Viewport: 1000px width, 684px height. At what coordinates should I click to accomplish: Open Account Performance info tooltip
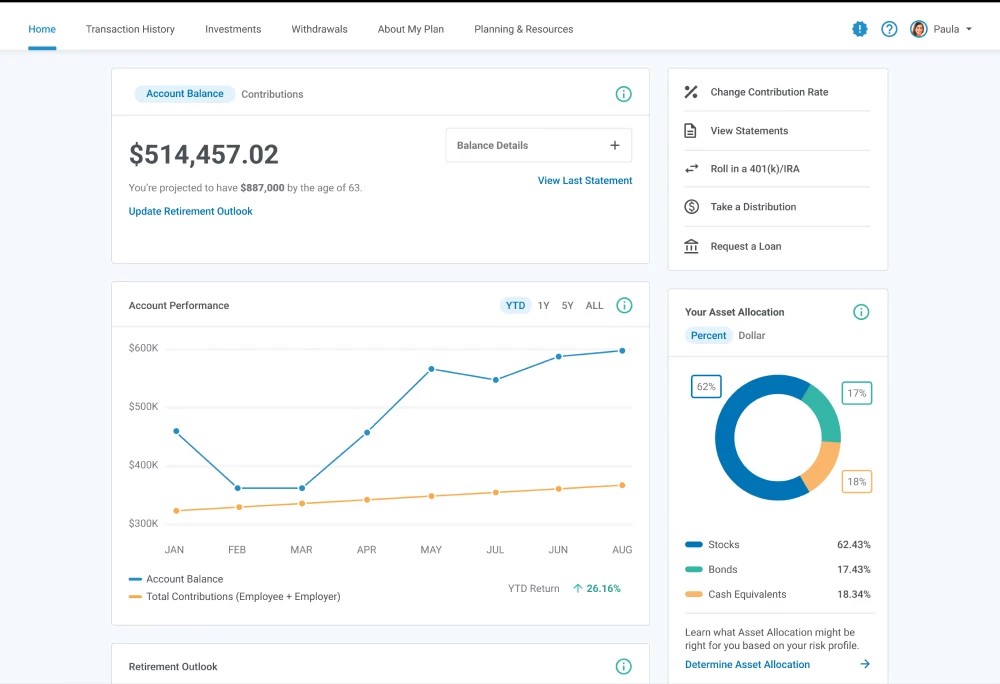[x=624, y=305]
